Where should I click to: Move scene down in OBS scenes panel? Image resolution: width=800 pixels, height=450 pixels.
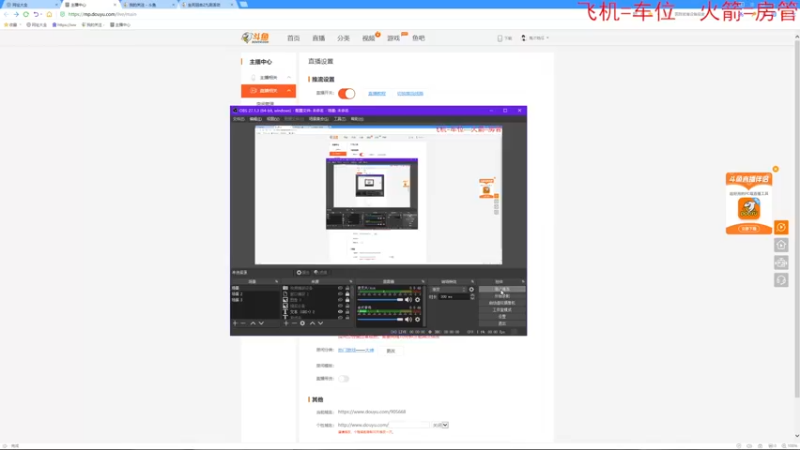(x=261, y=323)
